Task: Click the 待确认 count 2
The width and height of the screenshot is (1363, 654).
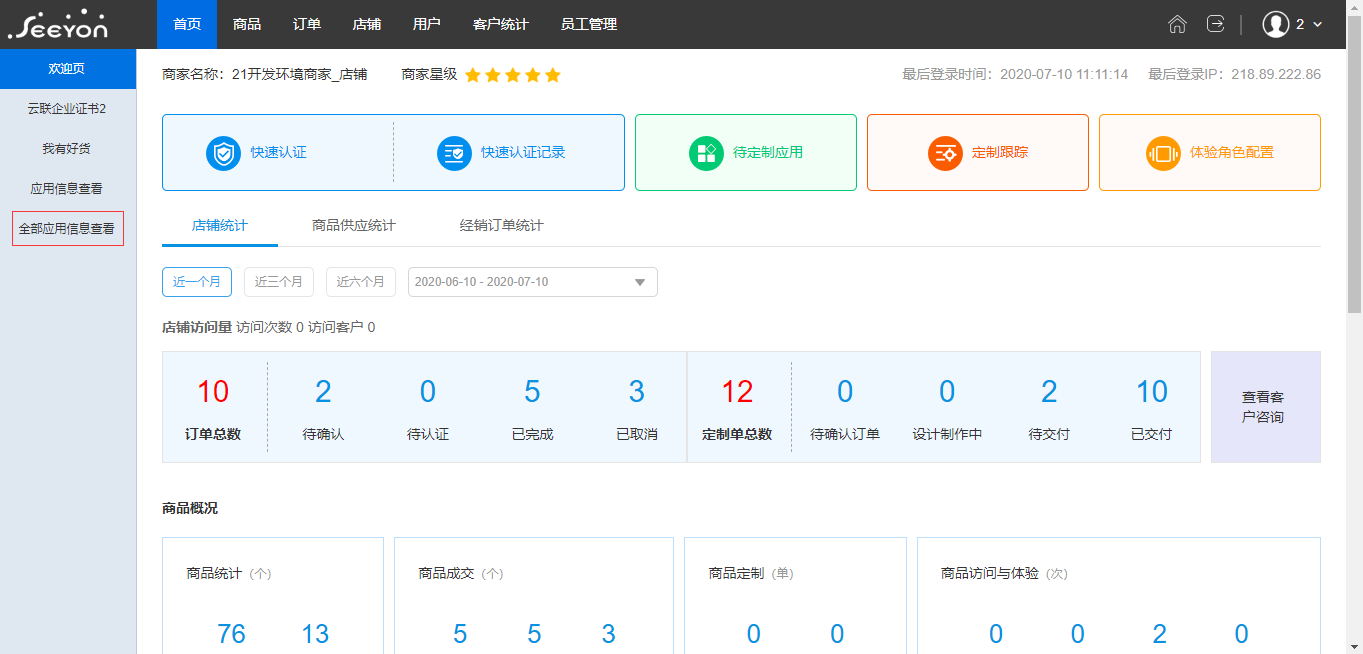Action: tap(323, 392)
